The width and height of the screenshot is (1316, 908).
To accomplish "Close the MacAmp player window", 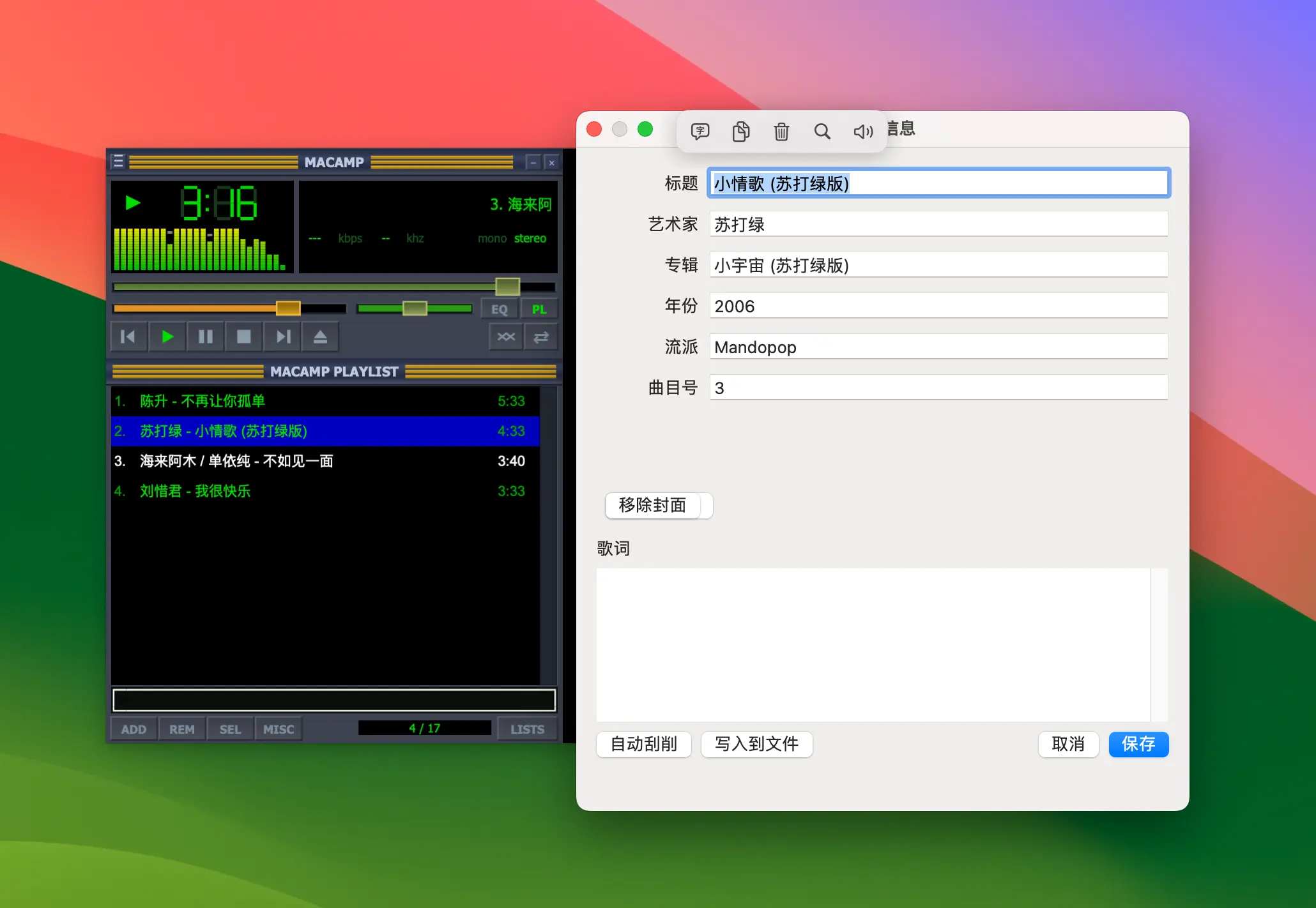I will coord(552,162).
